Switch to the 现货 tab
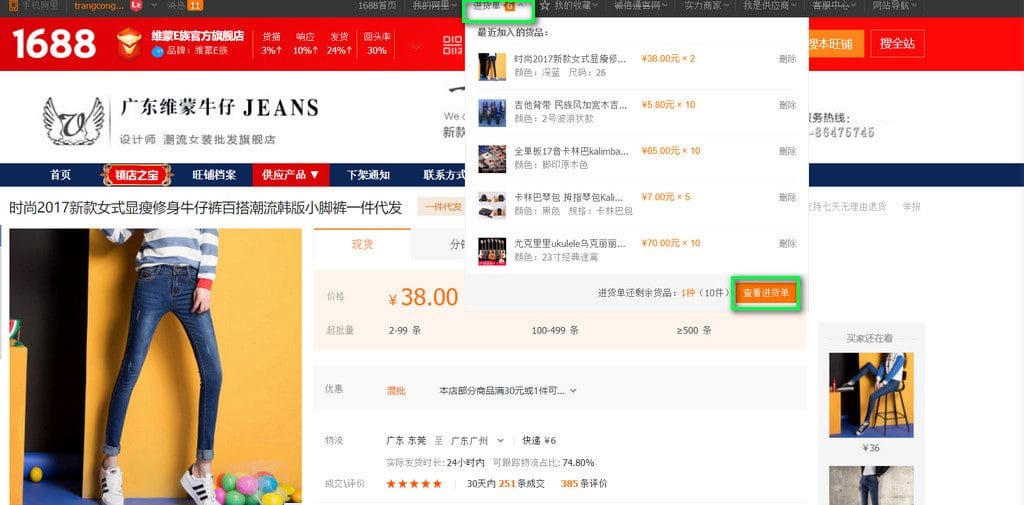This screenshot has width=1024, height=505. click(x=362, y=244)
